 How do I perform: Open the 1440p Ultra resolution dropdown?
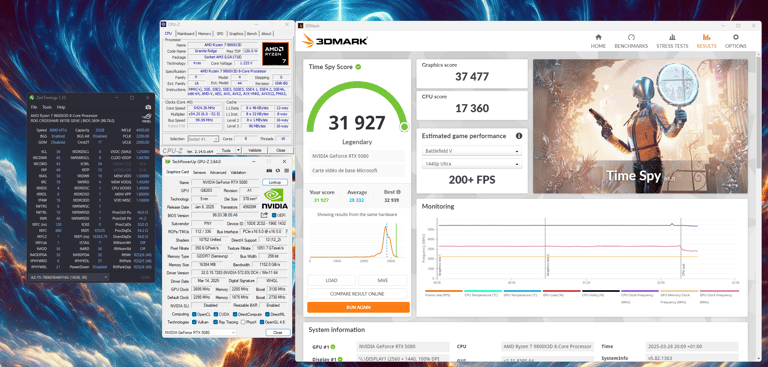tap(472, 164)
